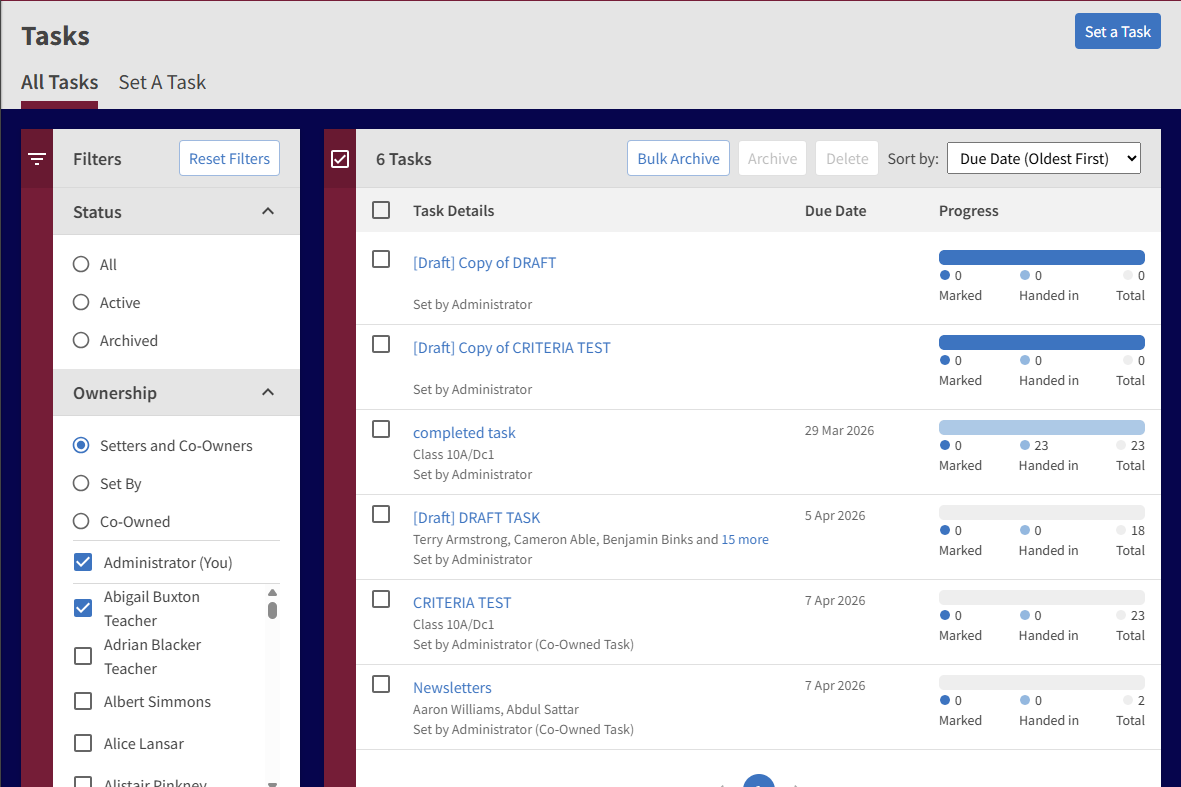Click the Delete button
The image size is (1181, 787).
tap(847, 158)
